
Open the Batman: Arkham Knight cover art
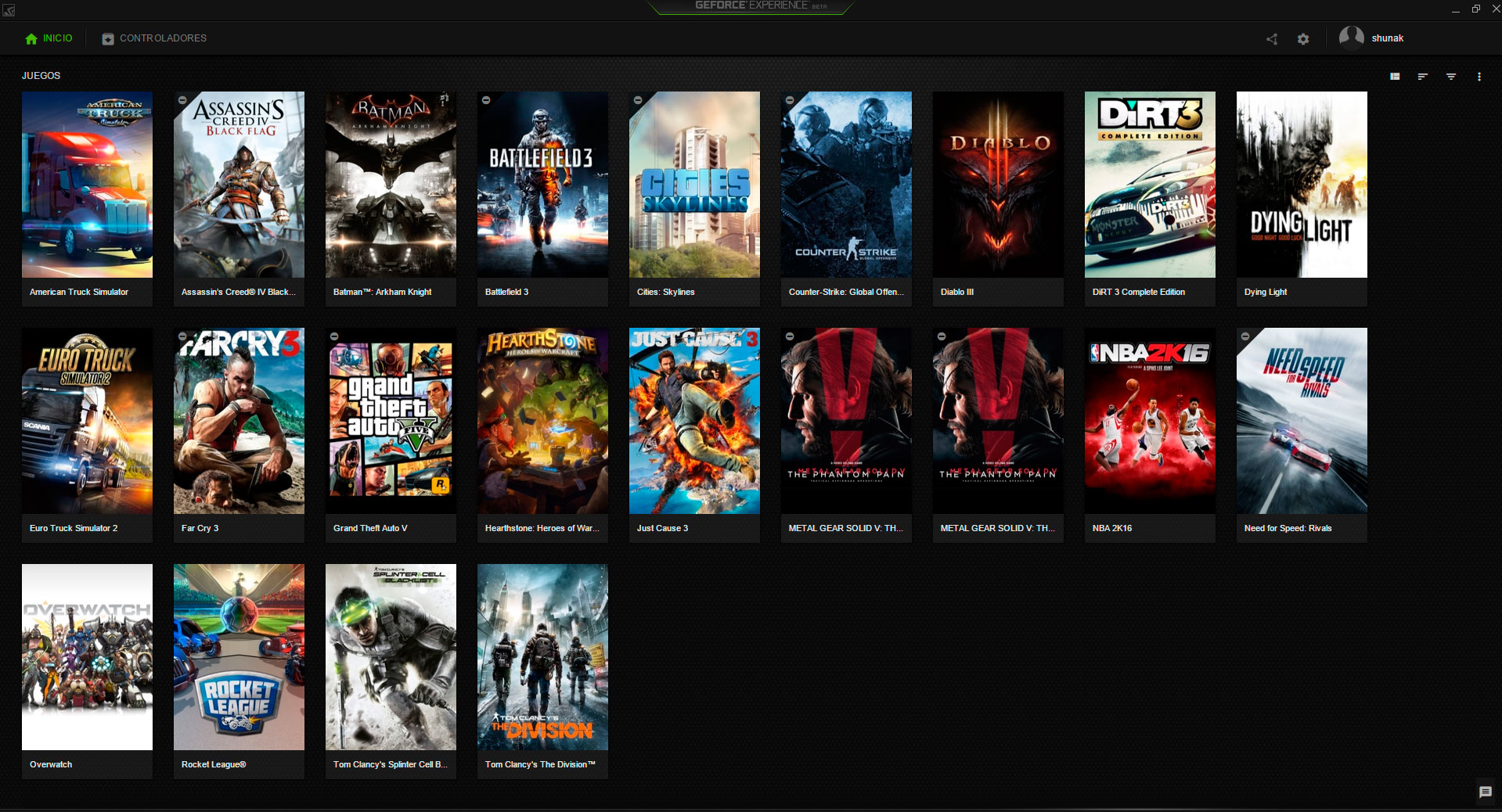click(391, 185)
